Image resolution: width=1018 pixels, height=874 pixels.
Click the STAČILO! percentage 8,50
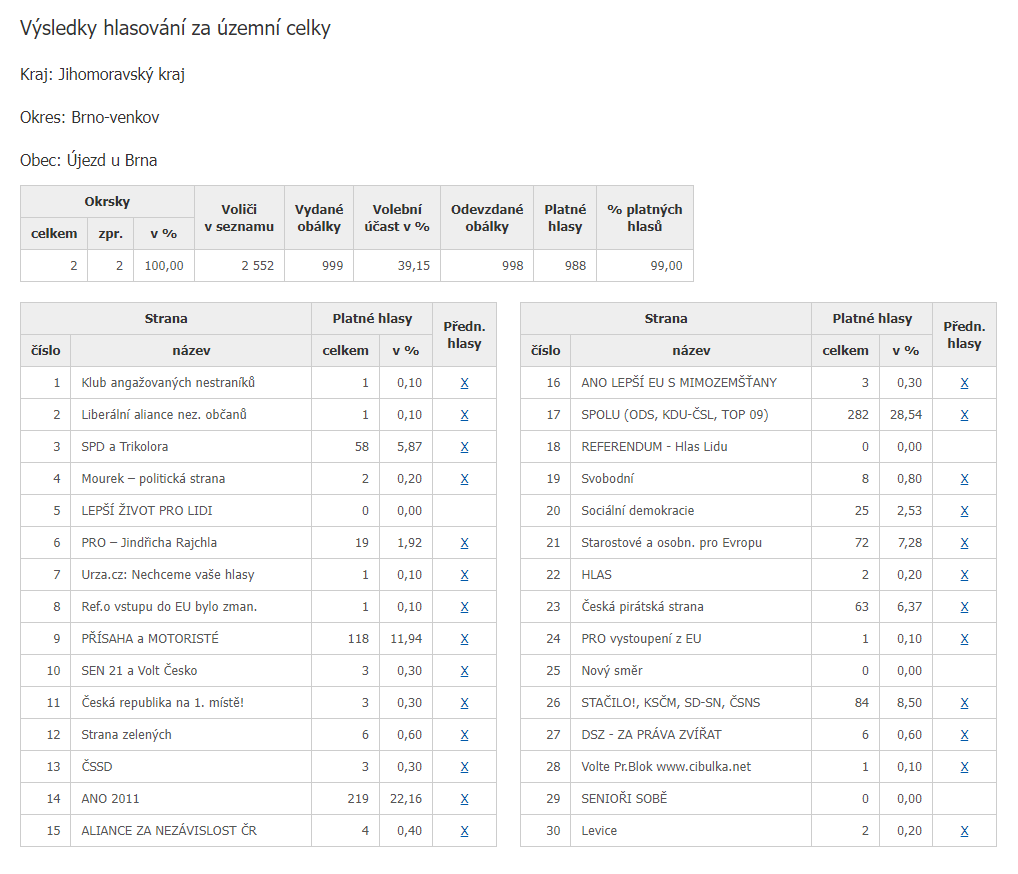tap(909, 703)
